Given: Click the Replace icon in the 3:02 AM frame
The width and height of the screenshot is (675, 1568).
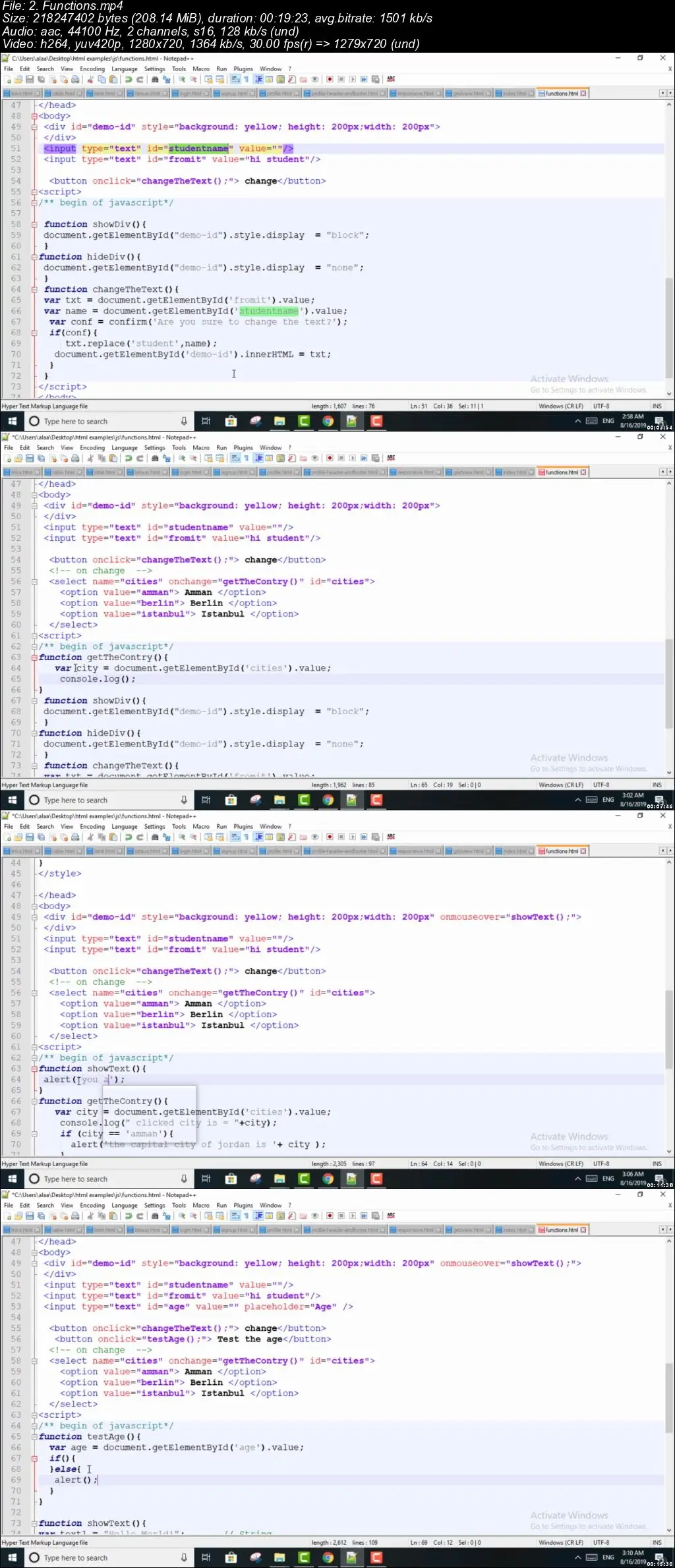Looking at the screenshot, I should [x=167, y=458].
